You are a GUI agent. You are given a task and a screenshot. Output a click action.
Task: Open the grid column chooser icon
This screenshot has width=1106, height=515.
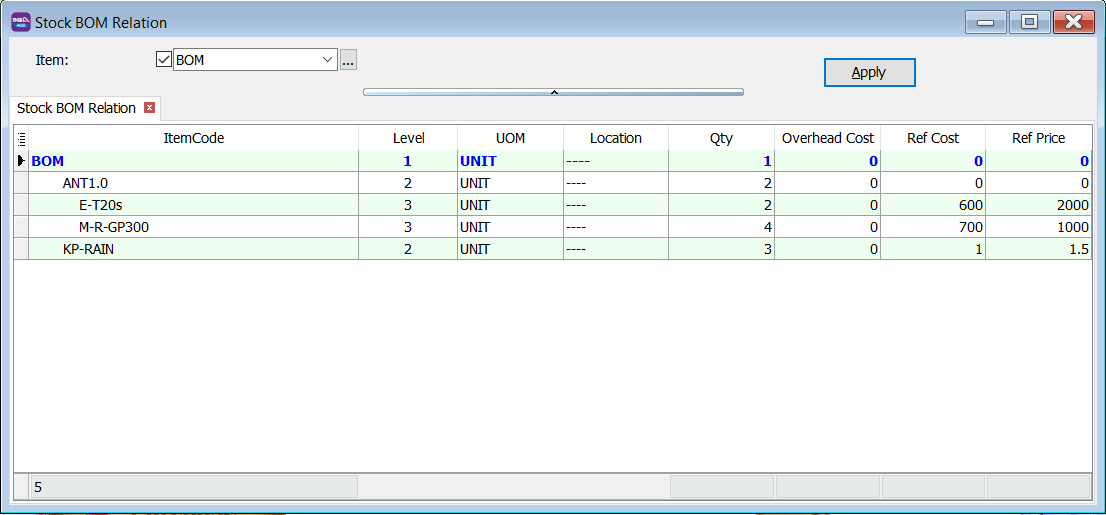tap(22, 138)
